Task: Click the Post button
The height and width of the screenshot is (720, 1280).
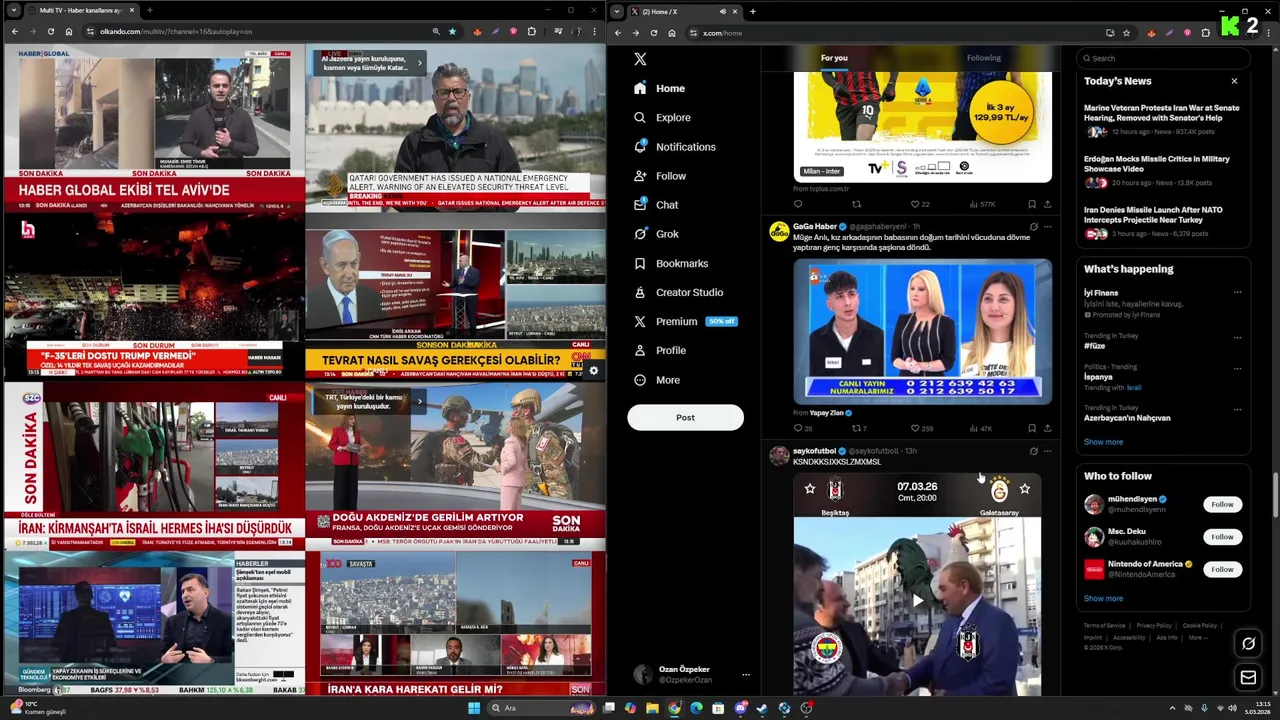Action: click(685, 417)
